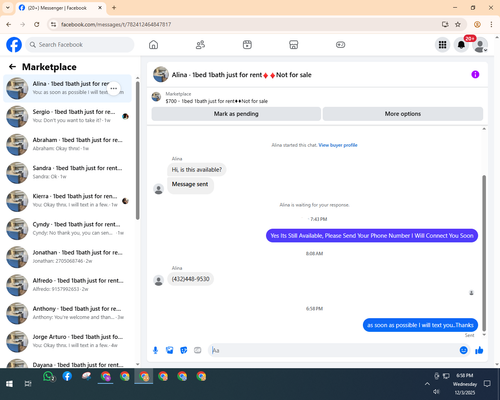Open the Facebook menu grid icon
This screenshot has height=400, width=500.
tap(442, 45)
